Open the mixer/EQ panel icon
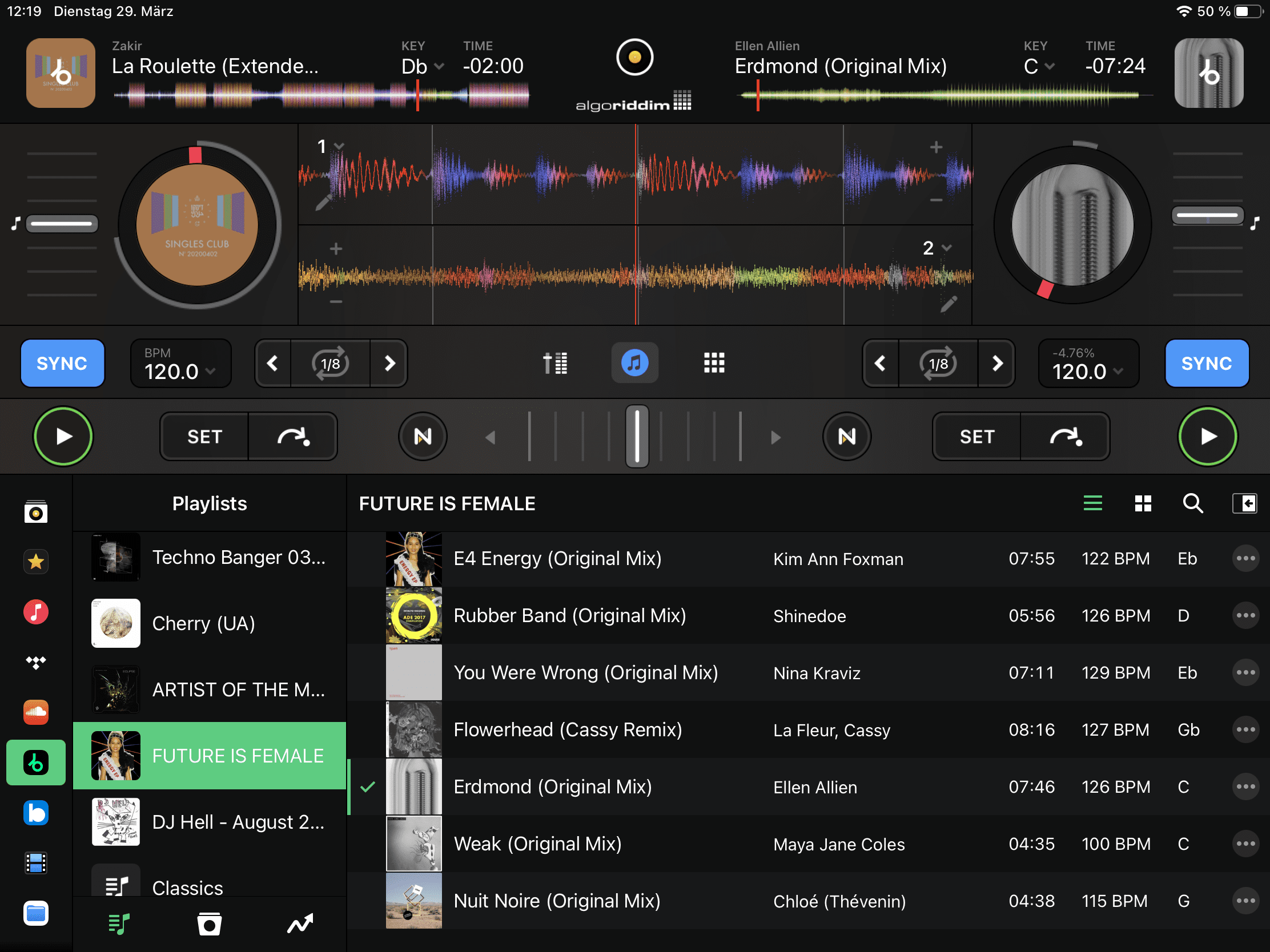This screenshot has width=1270, height=952. [x=554, y=363]
